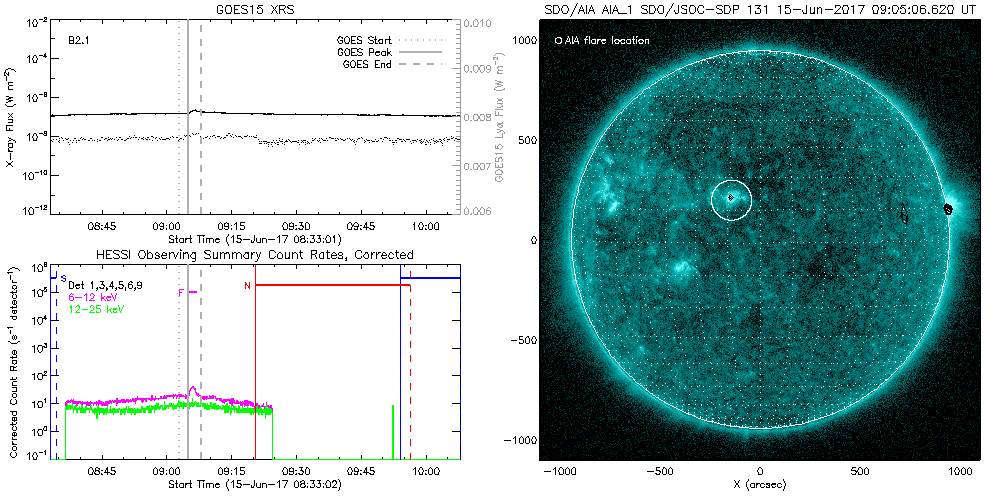The width and height of the screenshot is (1000, 500).
Task: Click the red horizontal interval bar in the HESSI plot
Action: coord(332,286)
